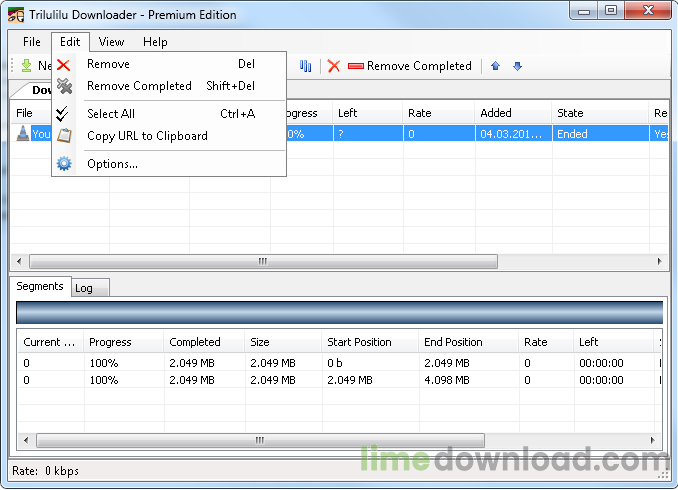Image resolution: width=678 pixels, height=490 pixels.
Task: Click the segments horizontal scrollbar thumb
Action: pyautogui.click(x=260, y=440)
